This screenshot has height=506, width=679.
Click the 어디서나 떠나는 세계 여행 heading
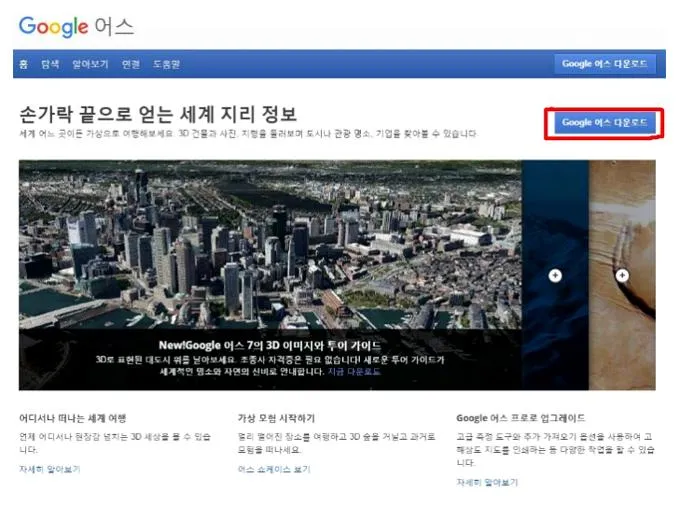pyautogui.click(x=72, y=418)
